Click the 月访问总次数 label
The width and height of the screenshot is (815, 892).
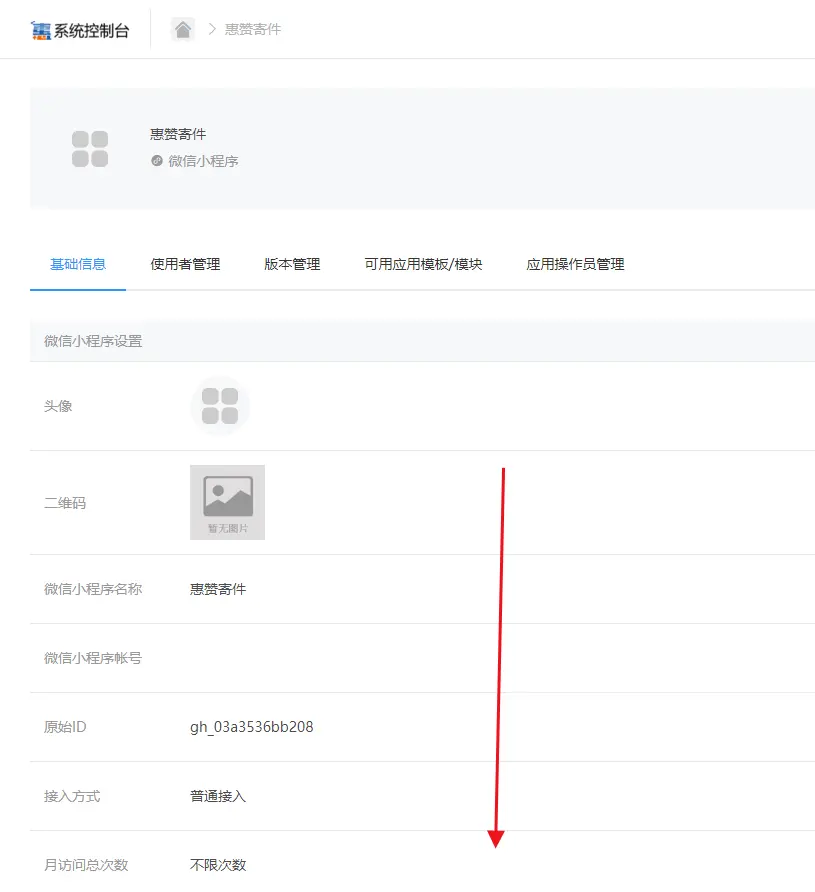pos(86,865)
